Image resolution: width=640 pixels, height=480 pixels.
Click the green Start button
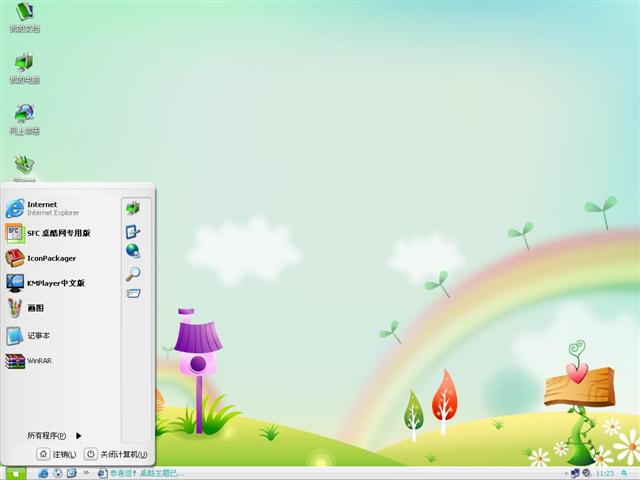14,473
